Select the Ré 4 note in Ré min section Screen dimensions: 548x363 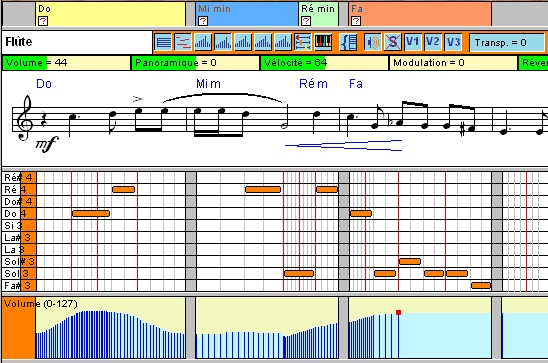(327, 189)
